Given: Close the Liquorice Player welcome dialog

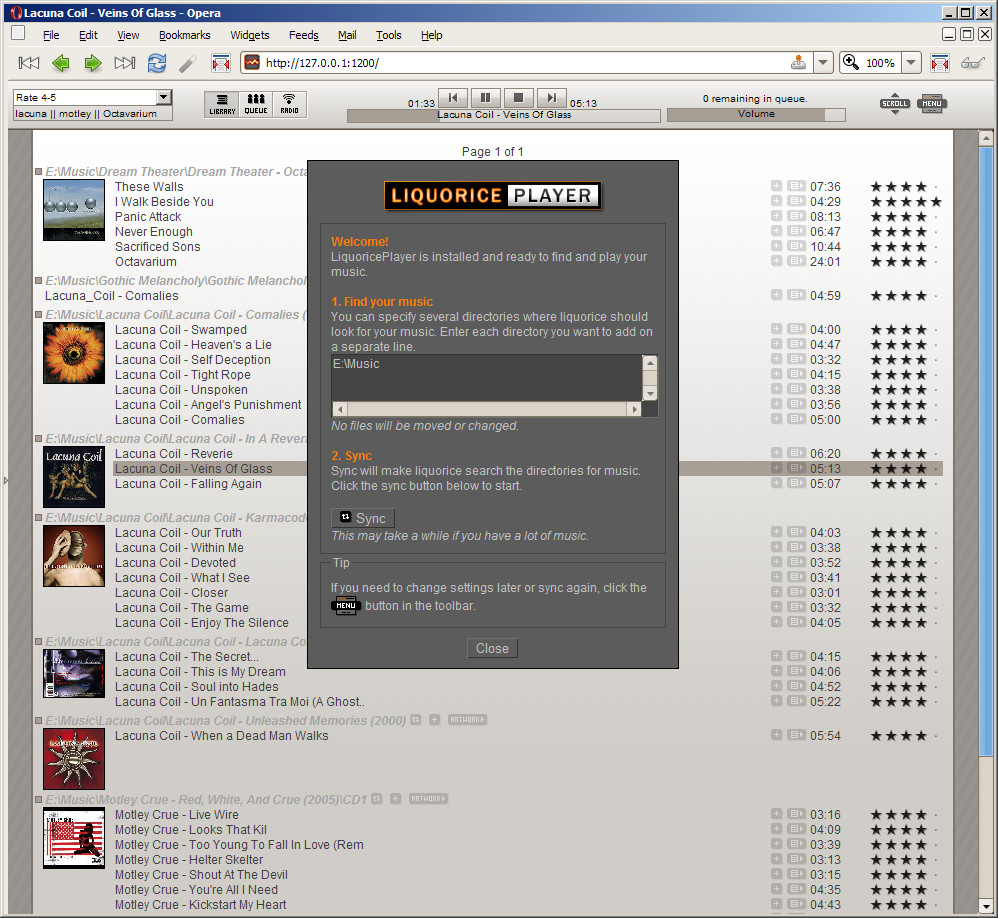Looking at the screenshot, I should [x=493, y=648].
